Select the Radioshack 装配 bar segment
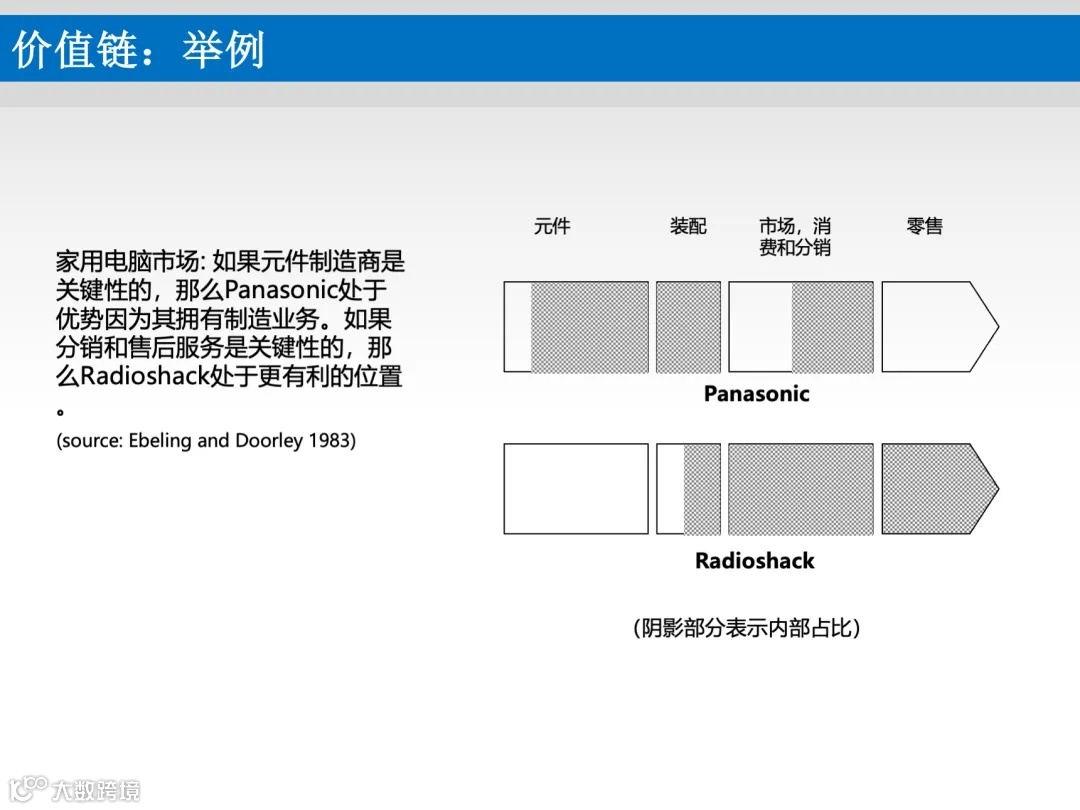This screenshot has width=1080, height=810. coord(688,488)
